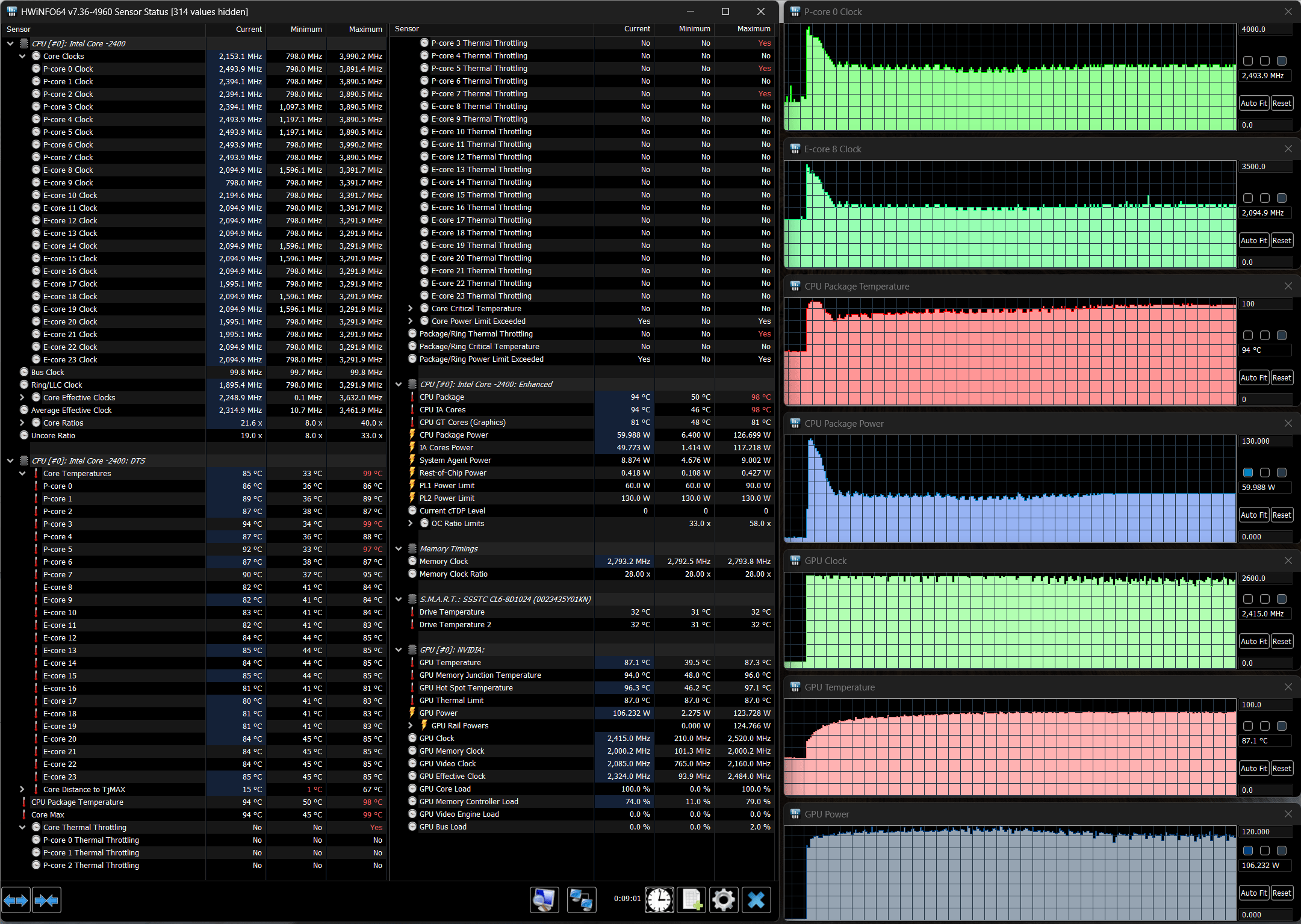Click the expand columns double-arrow icon
Screen dimensions: 1301x924
[x=16, y=901]
